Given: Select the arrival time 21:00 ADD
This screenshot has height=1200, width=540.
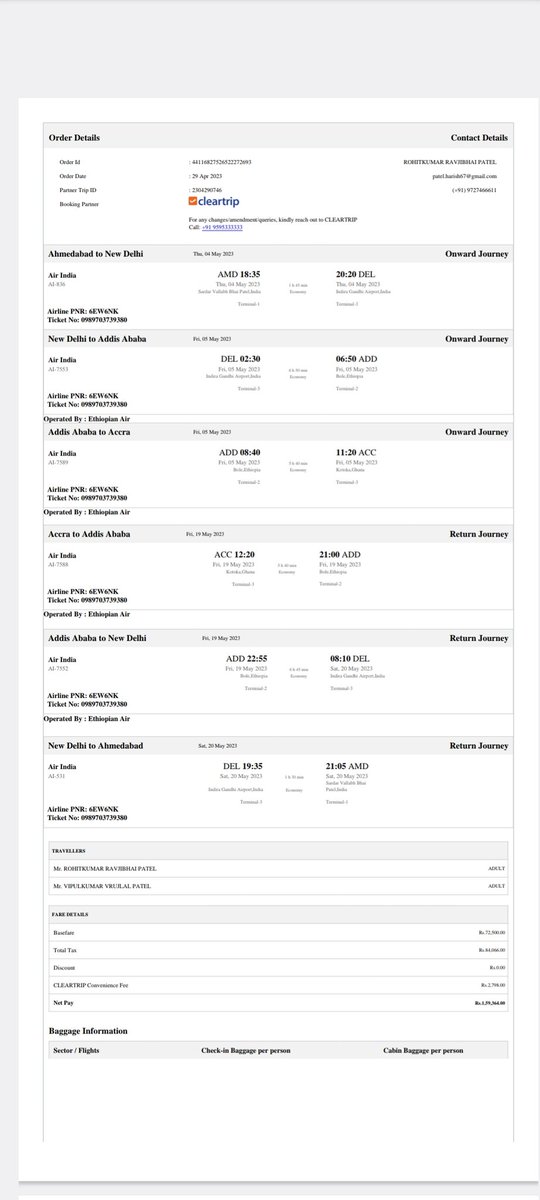Looking at the screenshot, I should 340,553.
